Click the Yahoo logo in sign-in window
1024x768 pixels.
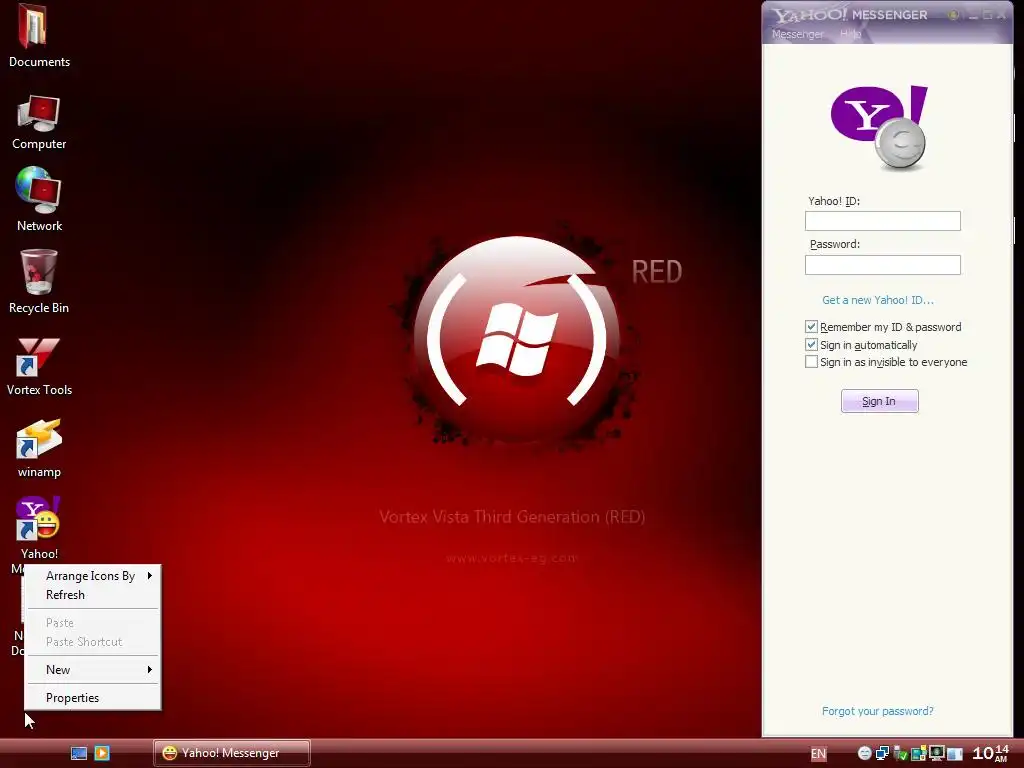click(878, 128)
